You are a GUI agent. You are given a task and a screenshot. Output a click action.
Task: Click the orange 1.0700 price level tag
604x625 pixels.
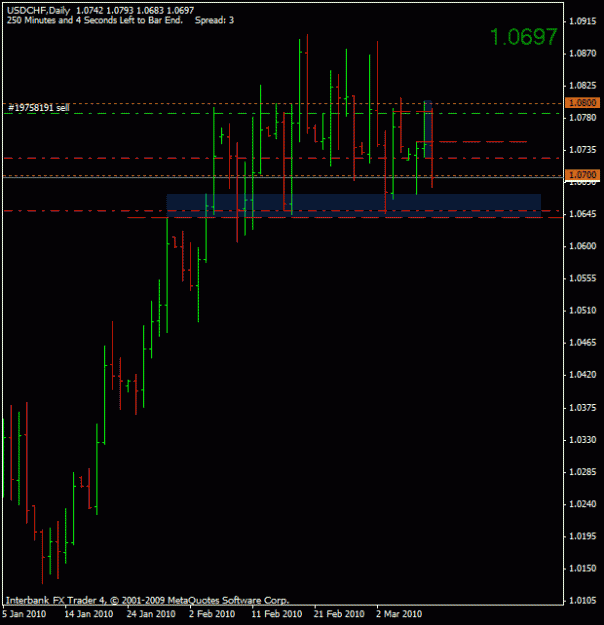pyautogui.click(x=582, y=175)
